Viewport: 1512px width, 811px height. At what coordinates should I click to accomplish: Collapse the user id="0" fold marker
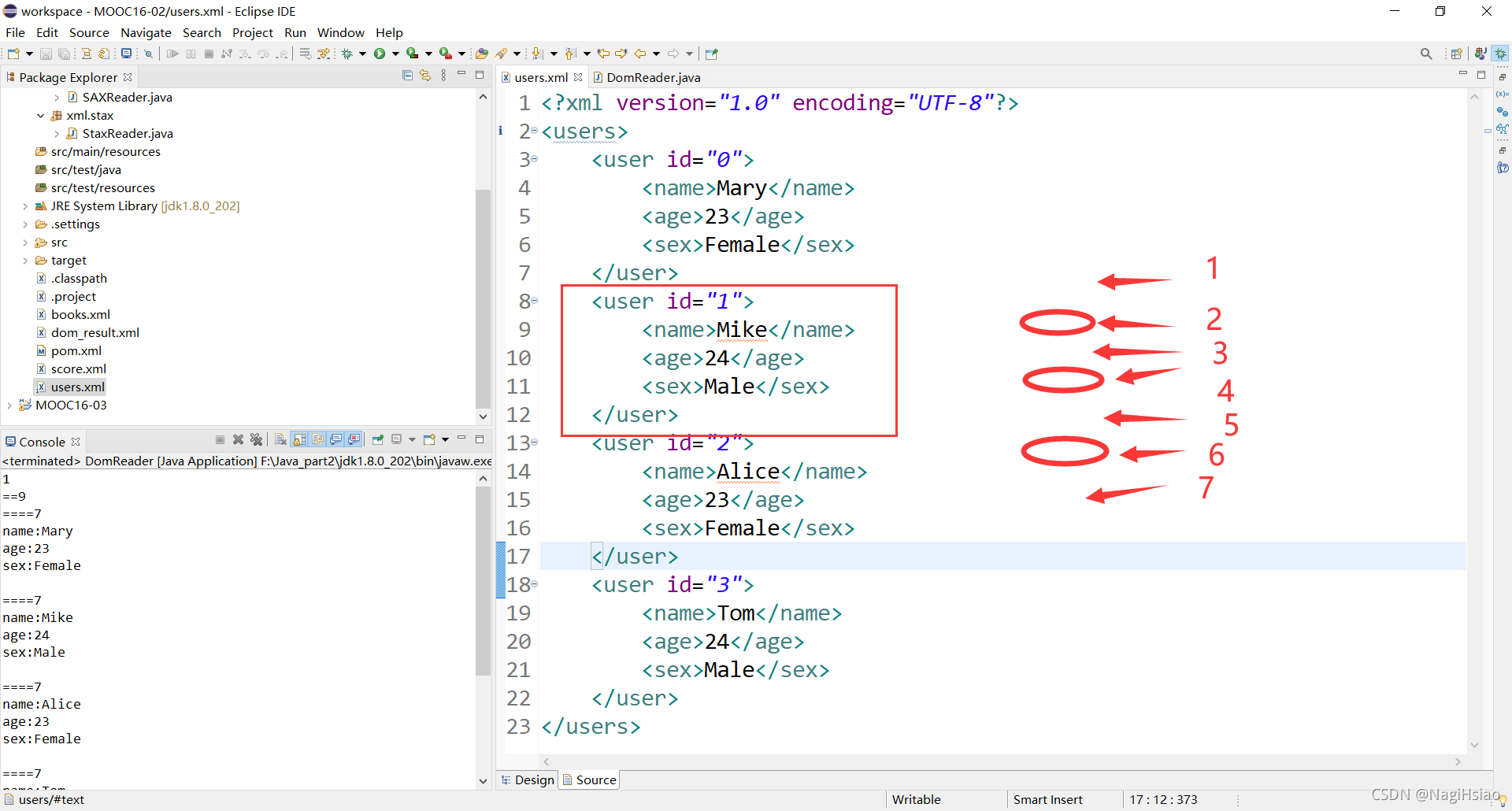click(534, 159)
